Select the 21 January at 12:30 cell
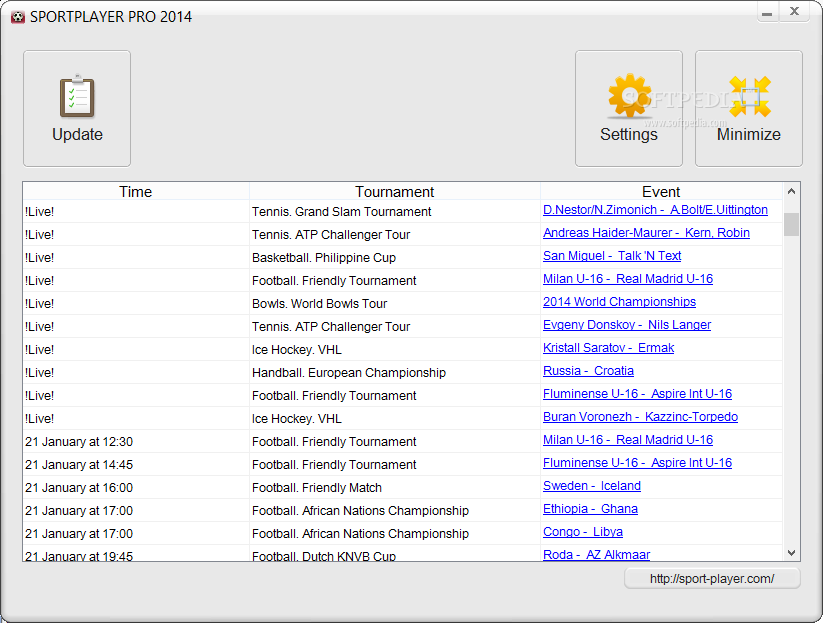Image resolution: width=823 pixels, height=623 pixels. (x=136, y=442)
